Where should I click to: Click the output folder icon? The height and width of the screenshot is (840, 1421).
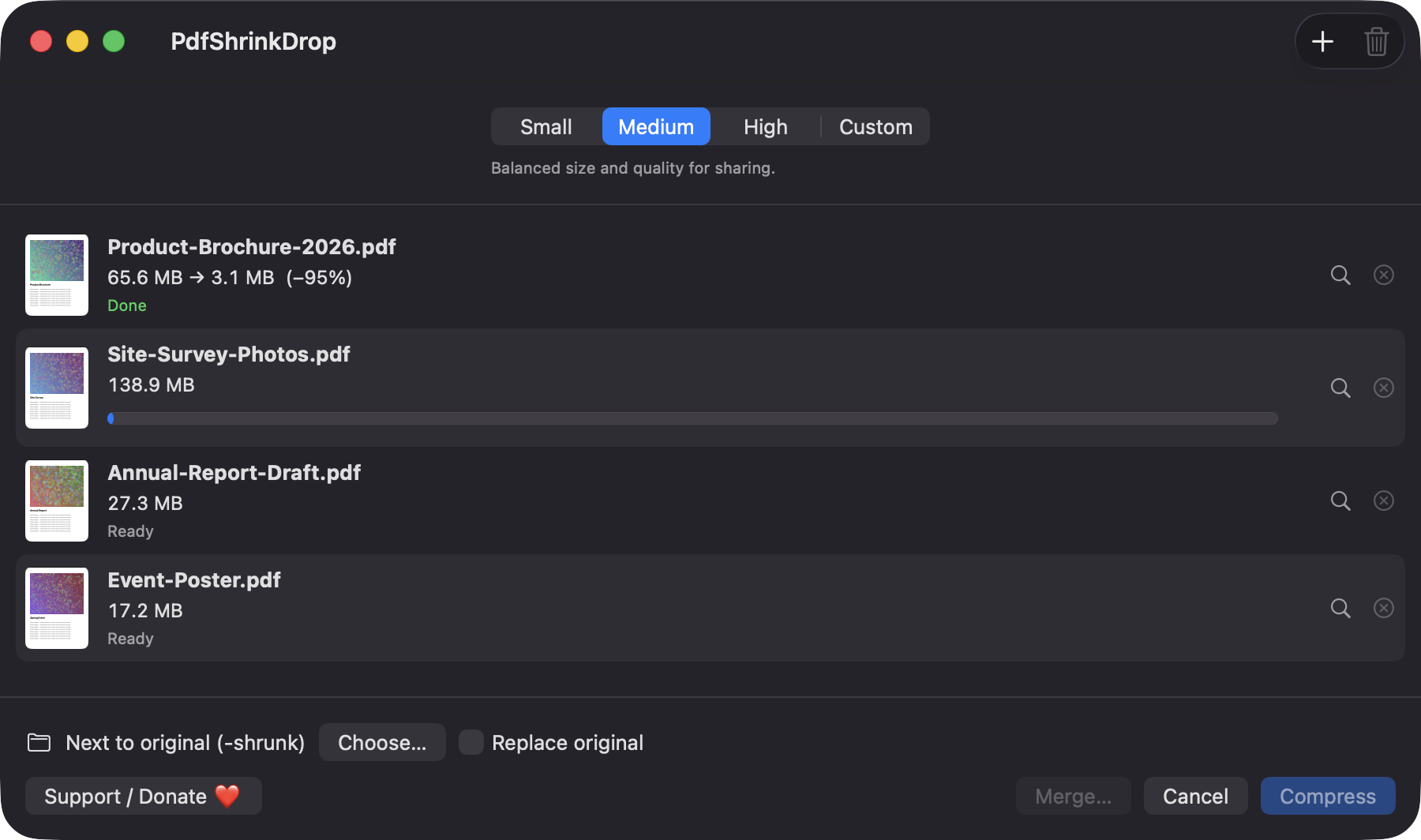pyautogui.click(x=39, y=742)
